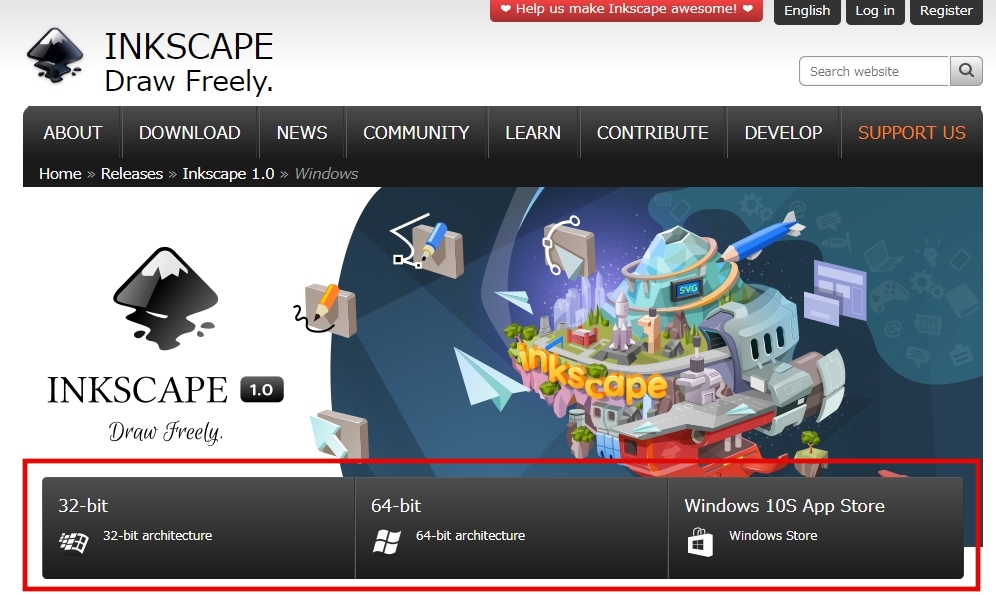The image size is (996, 595).
Task: Click the 32-bit architecture label
Action: 158,535
